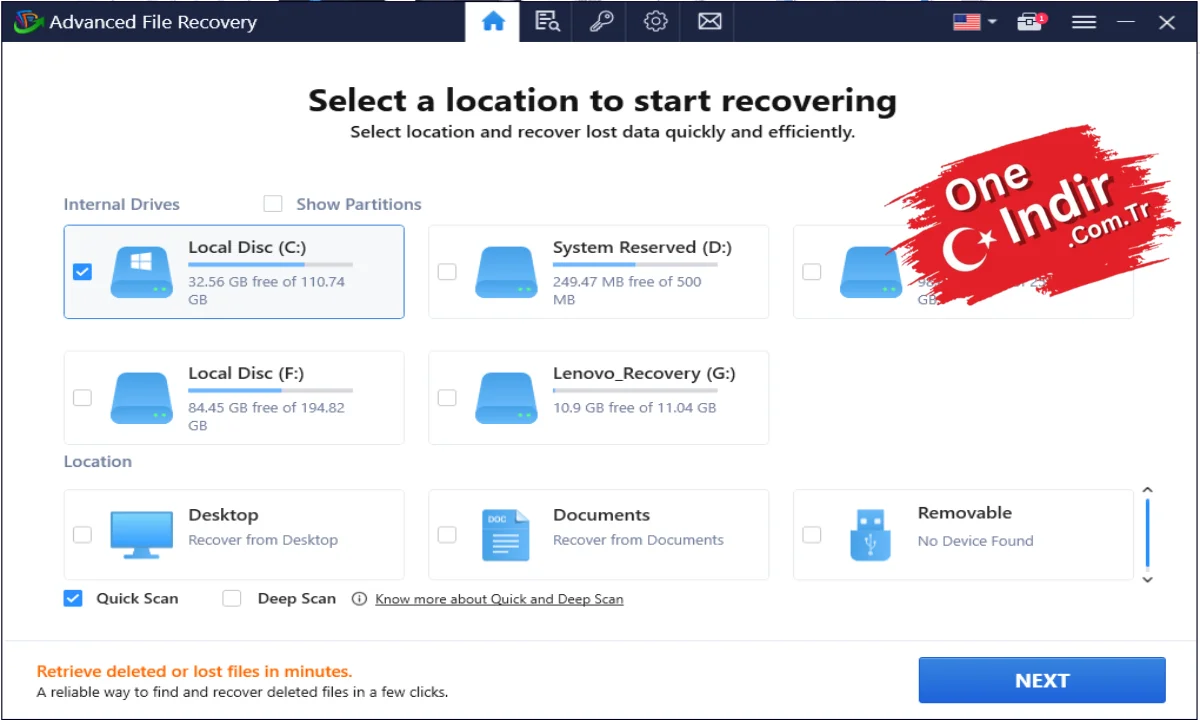Open the mail feedback tab
The height and width of the screenshot is (720, 1200).
pos(710,21)
